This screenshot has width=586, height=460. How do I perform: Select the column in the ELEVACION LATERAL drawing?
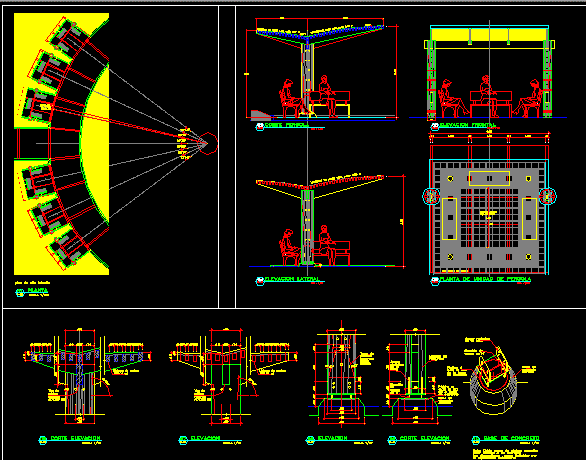[x=307, y=227]
